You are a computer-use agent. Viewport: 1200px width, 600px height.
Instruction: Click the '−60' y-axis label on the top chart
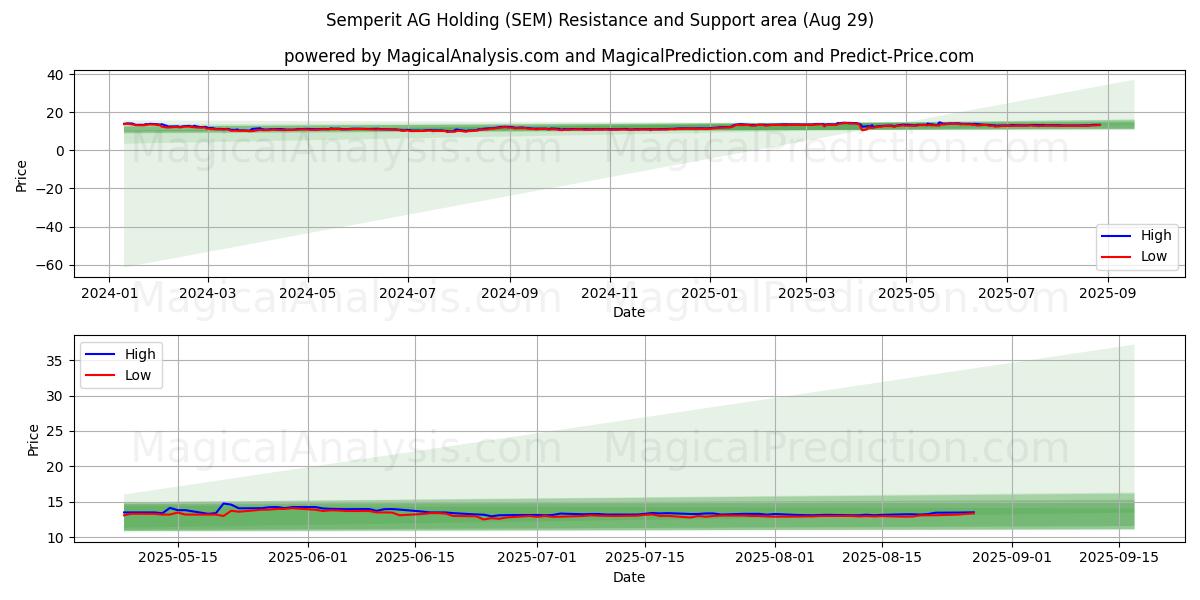[51, 266]
